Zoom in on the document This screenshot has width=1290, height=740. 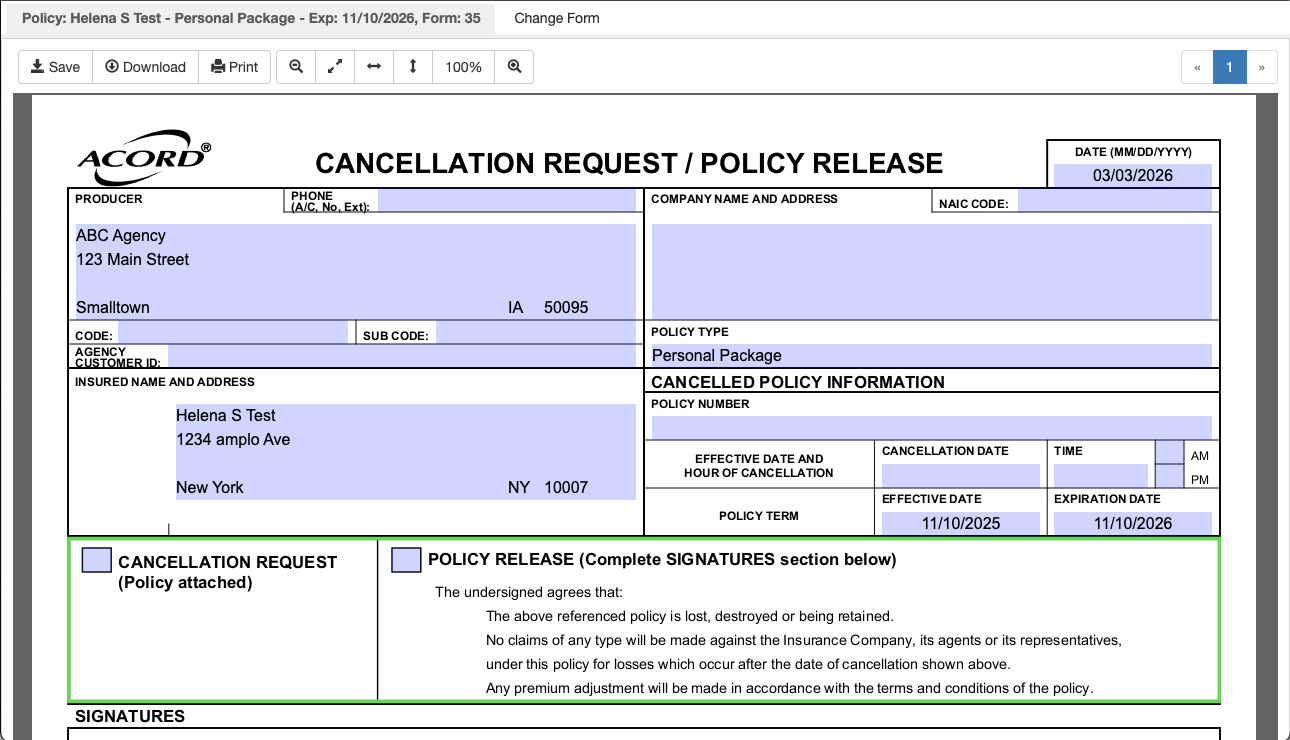[514, 67]
